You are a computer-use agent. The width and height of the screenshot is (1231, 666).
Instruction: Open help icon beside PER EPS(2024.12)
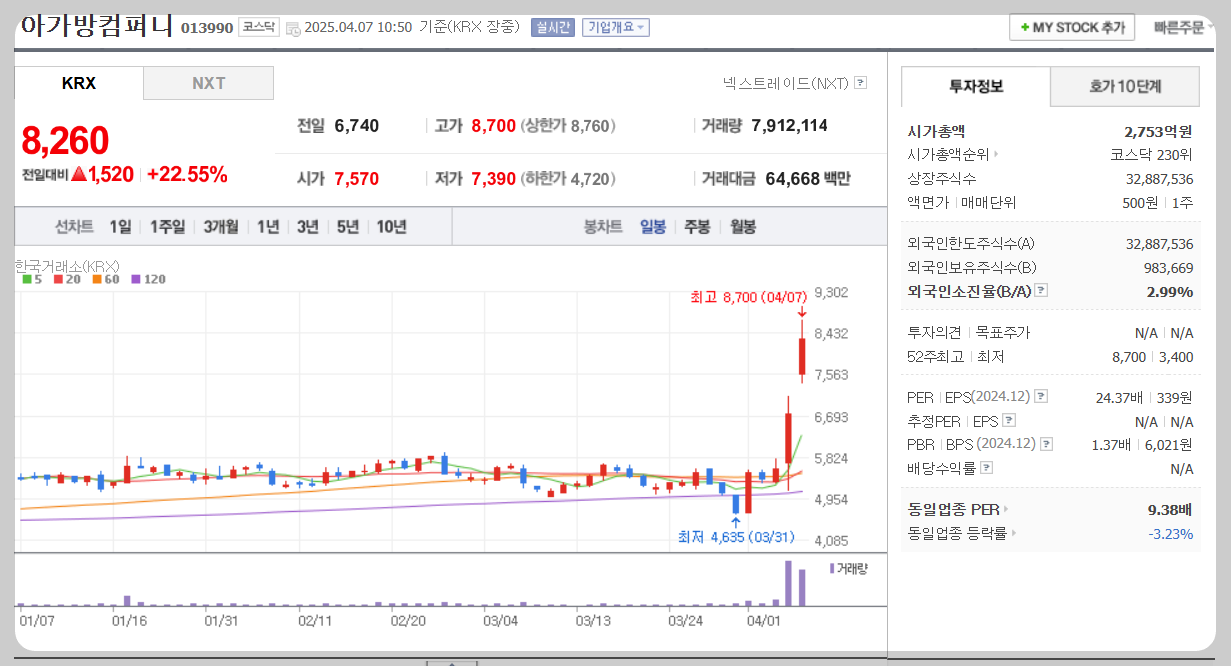point(1041,397)
